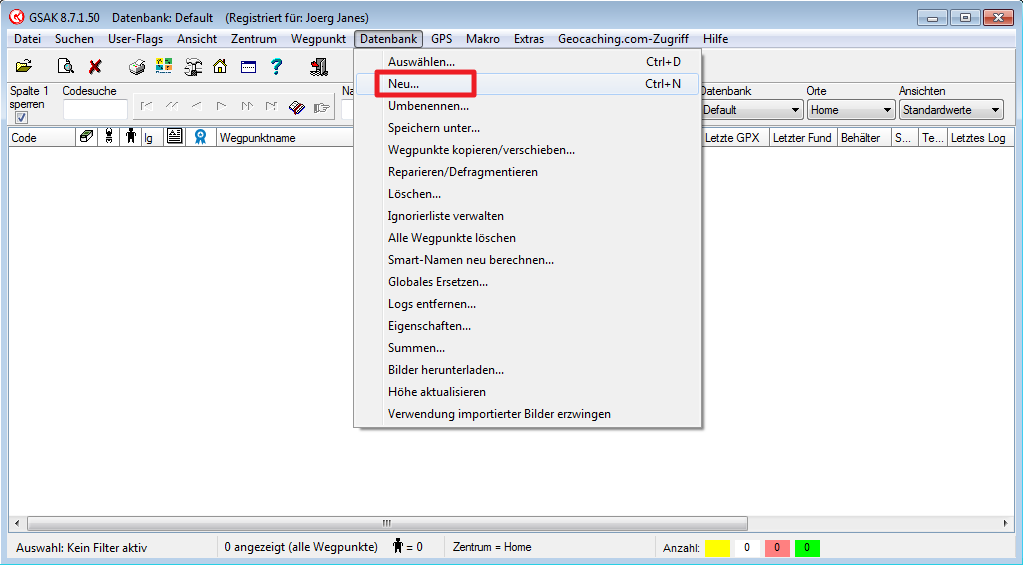Click the printer toolbar icon
This screenshot has width=1023, height=565.
click(x=136, y=66)
